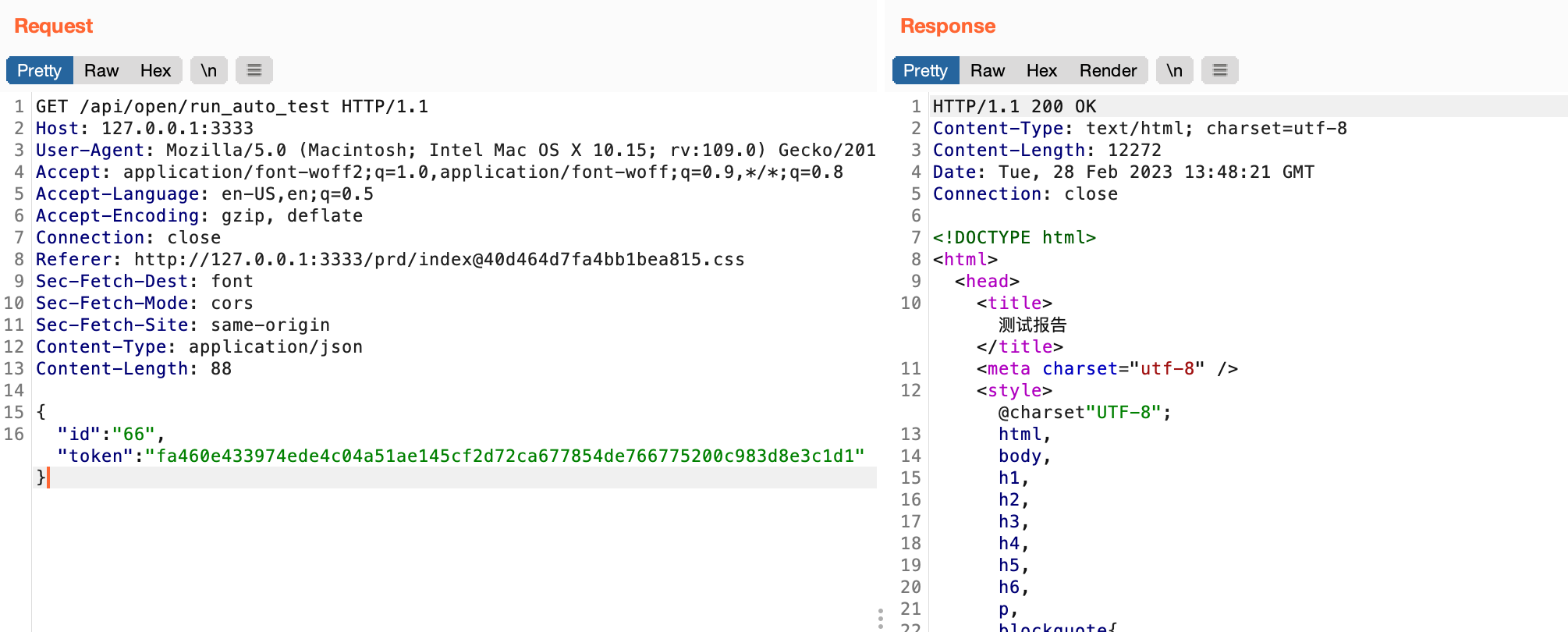Click the <!DOCTYPE html> line

click(x=1014, y=237)
